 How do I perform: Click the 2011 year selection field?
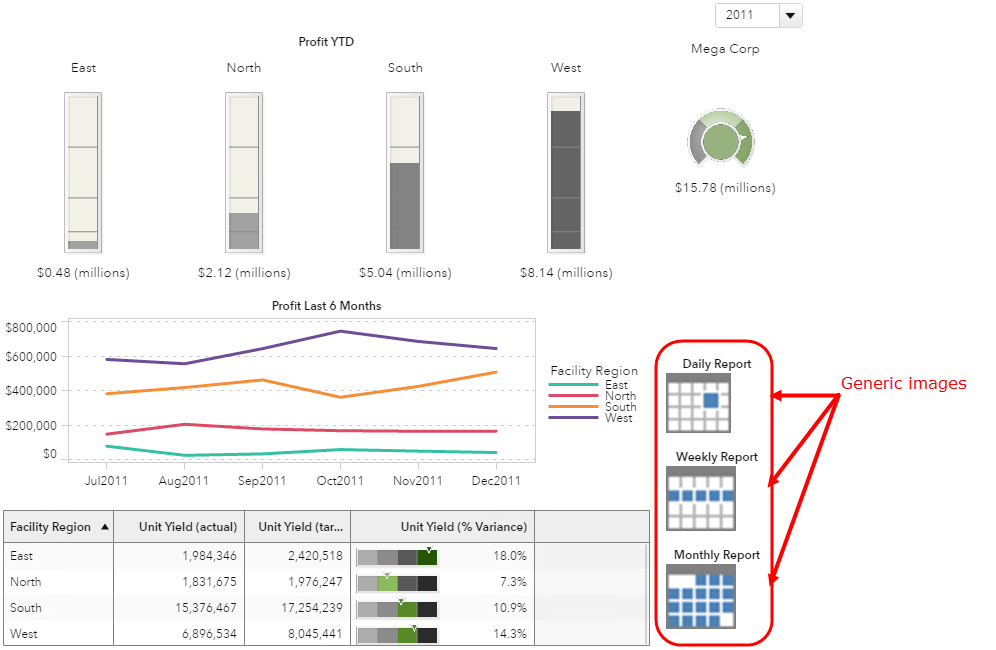pyautogui.click(x=745, y=15)
